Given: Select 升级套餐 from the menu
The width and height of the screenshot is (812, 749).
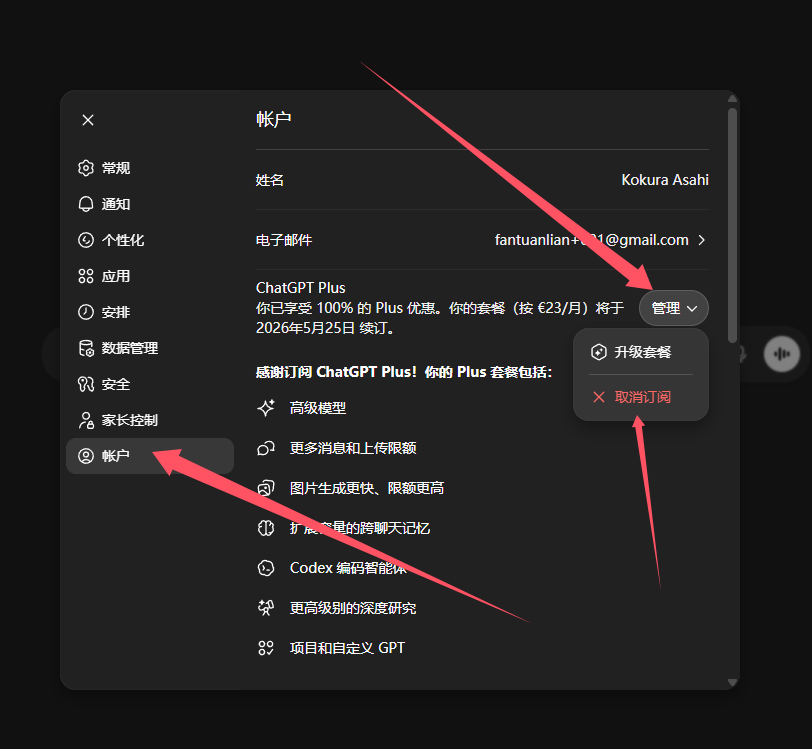Looking at the screenshot, I should [x=641, y=352].
